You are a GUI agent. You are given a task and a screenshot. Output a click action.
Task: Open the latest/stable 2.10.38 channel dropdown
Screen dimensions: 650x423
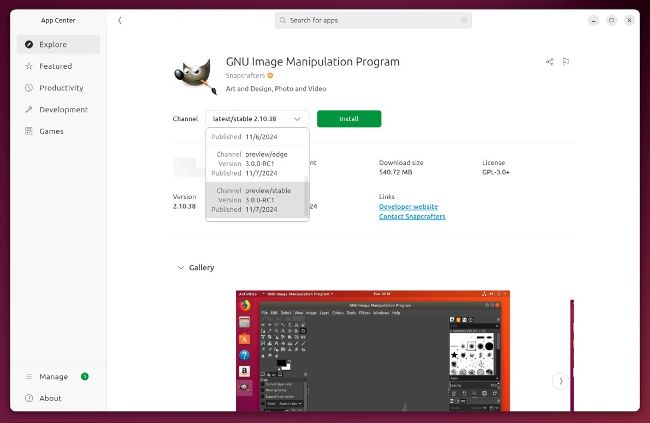[257, 119]
